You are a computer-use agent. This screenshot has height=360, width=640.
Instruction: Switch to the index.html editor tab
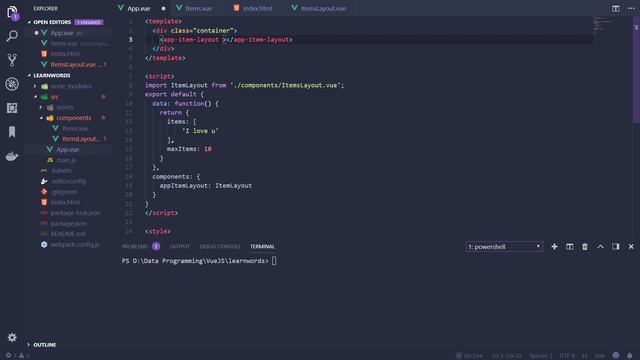[257, 9]
